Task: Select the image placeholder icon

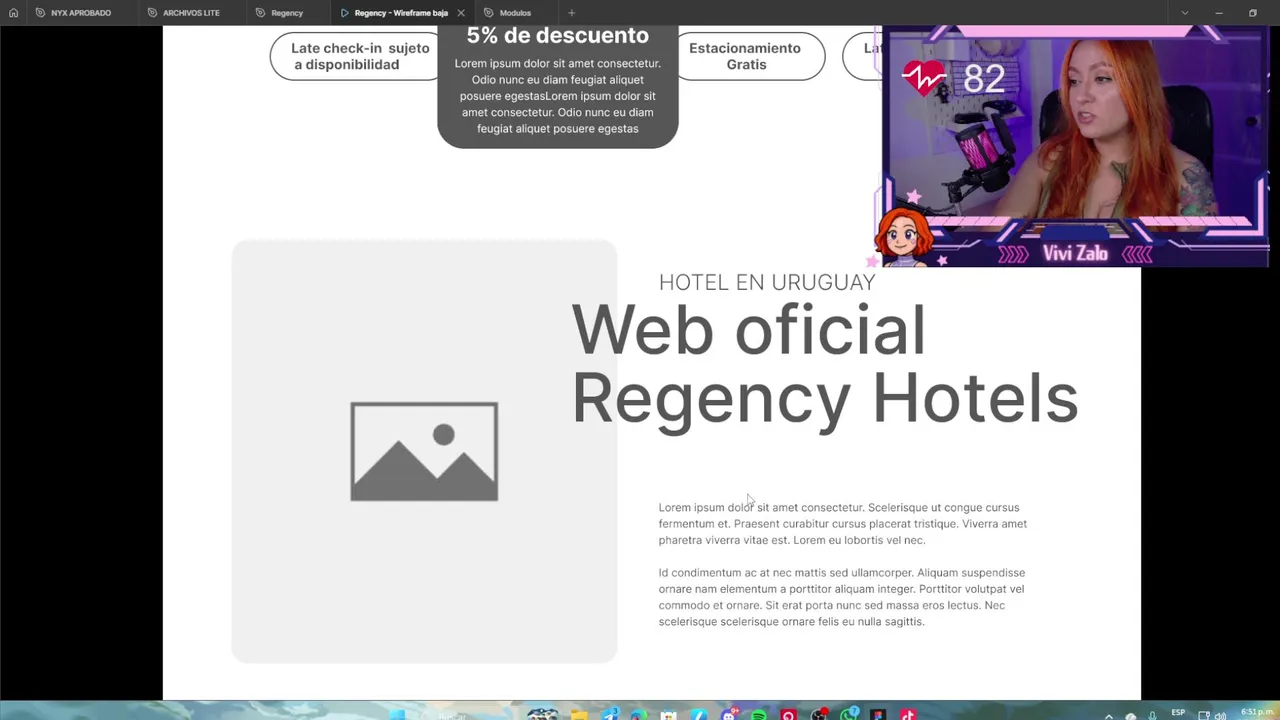Action: 424,451
